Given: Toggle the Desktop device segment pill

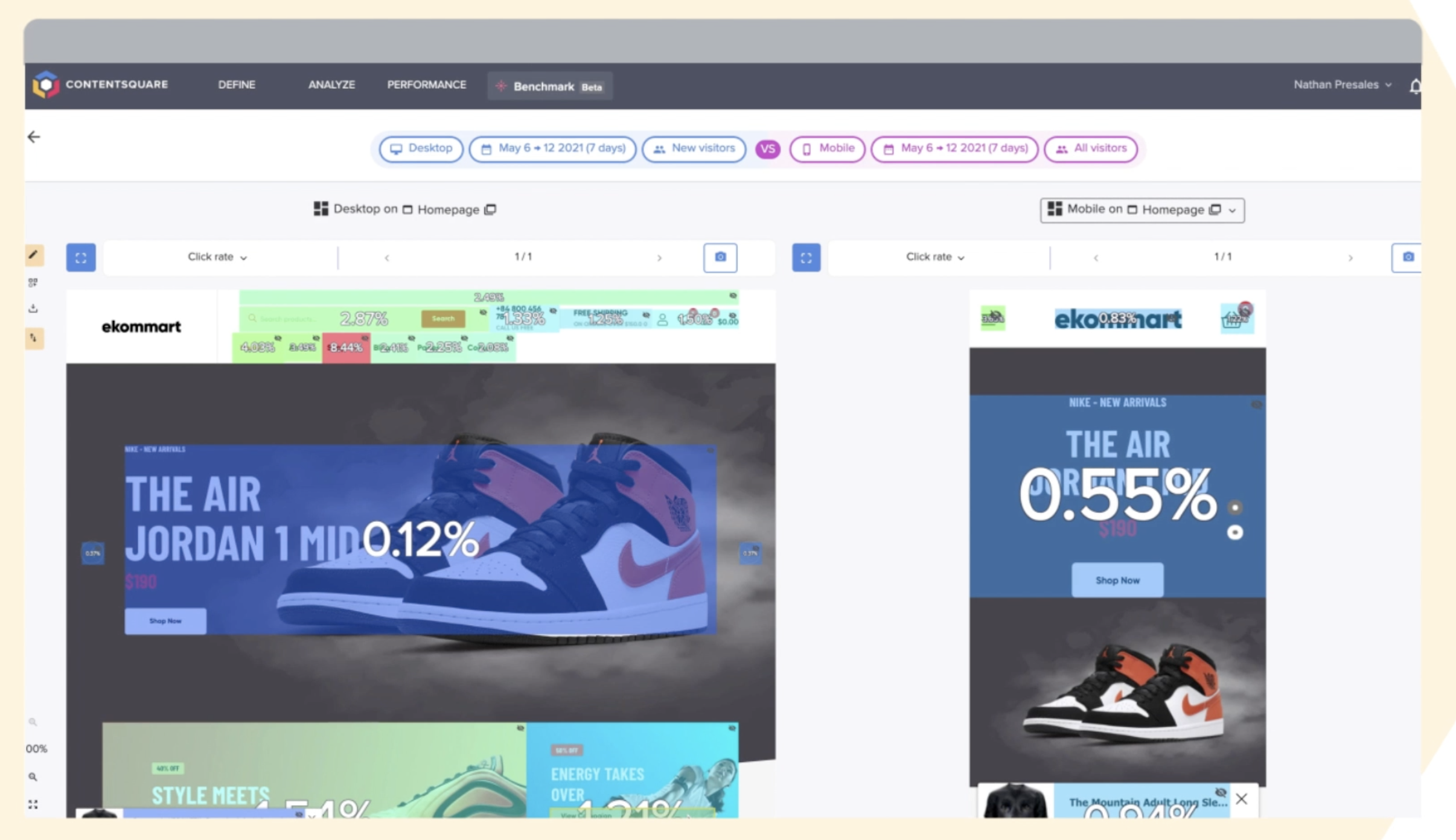Looking at the screenshot, I should tap(421, 148).
